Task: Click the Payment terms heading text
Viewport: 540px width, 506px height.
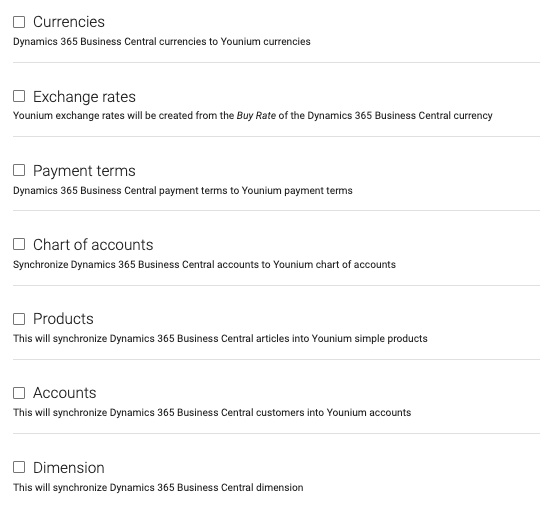Action: [84, 171]
